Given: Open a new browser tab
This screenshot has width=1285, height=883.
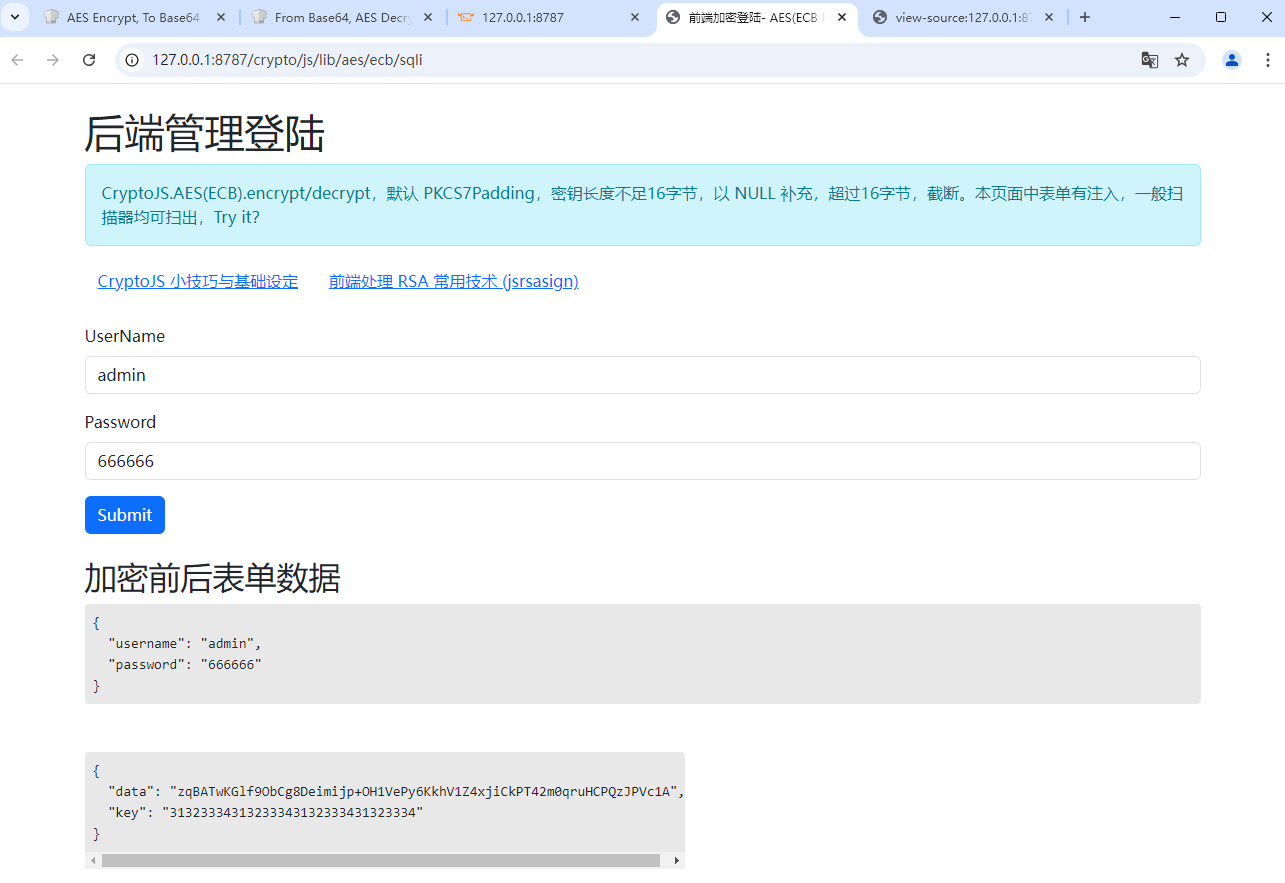Looking at the screenshot, I should pyautogui.click(x=1085, y=17).
